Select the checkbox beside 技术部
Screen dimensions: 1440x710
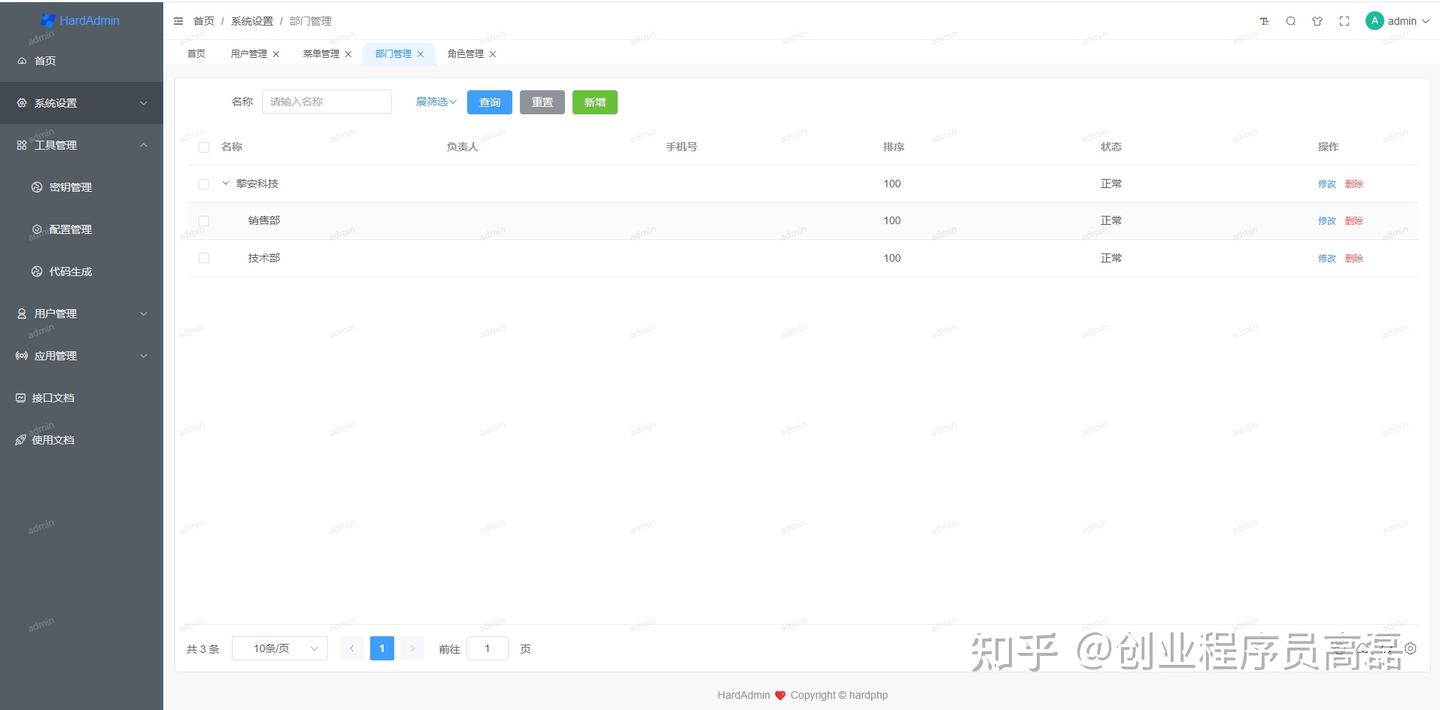click(203, 257)
